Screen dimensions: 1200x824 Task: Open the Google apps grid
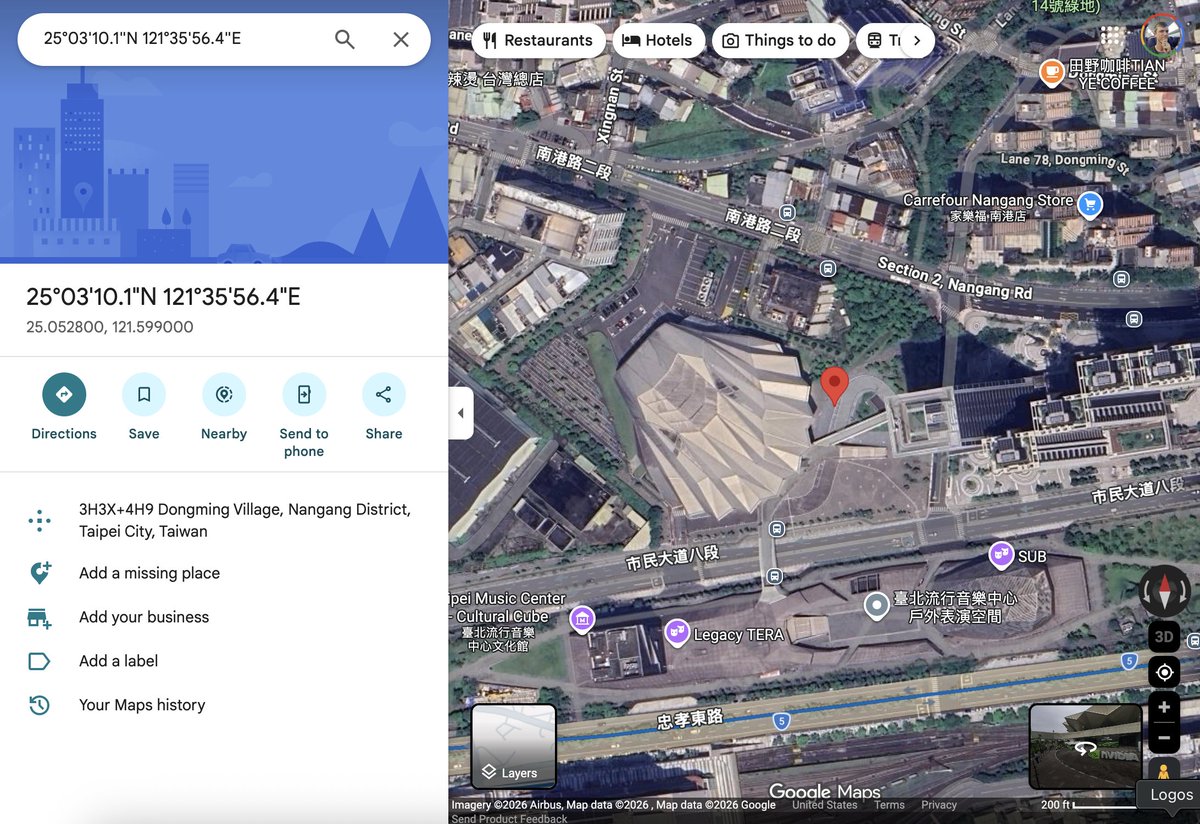click(x=1112, y=36)
